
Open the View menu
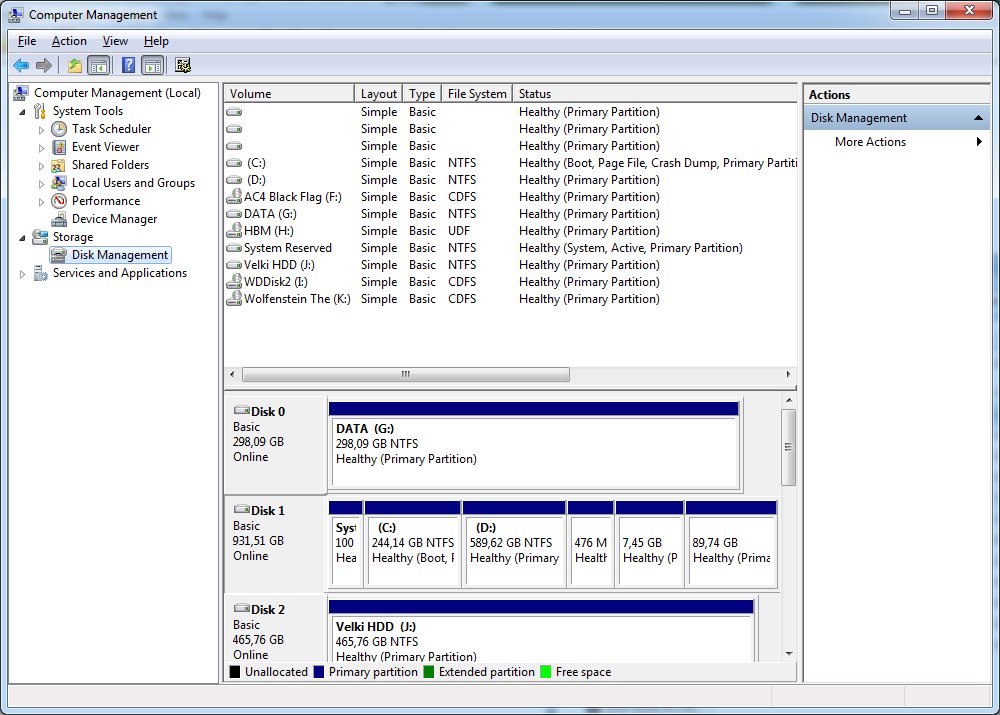pyautogui.click(x=115, y=41)
